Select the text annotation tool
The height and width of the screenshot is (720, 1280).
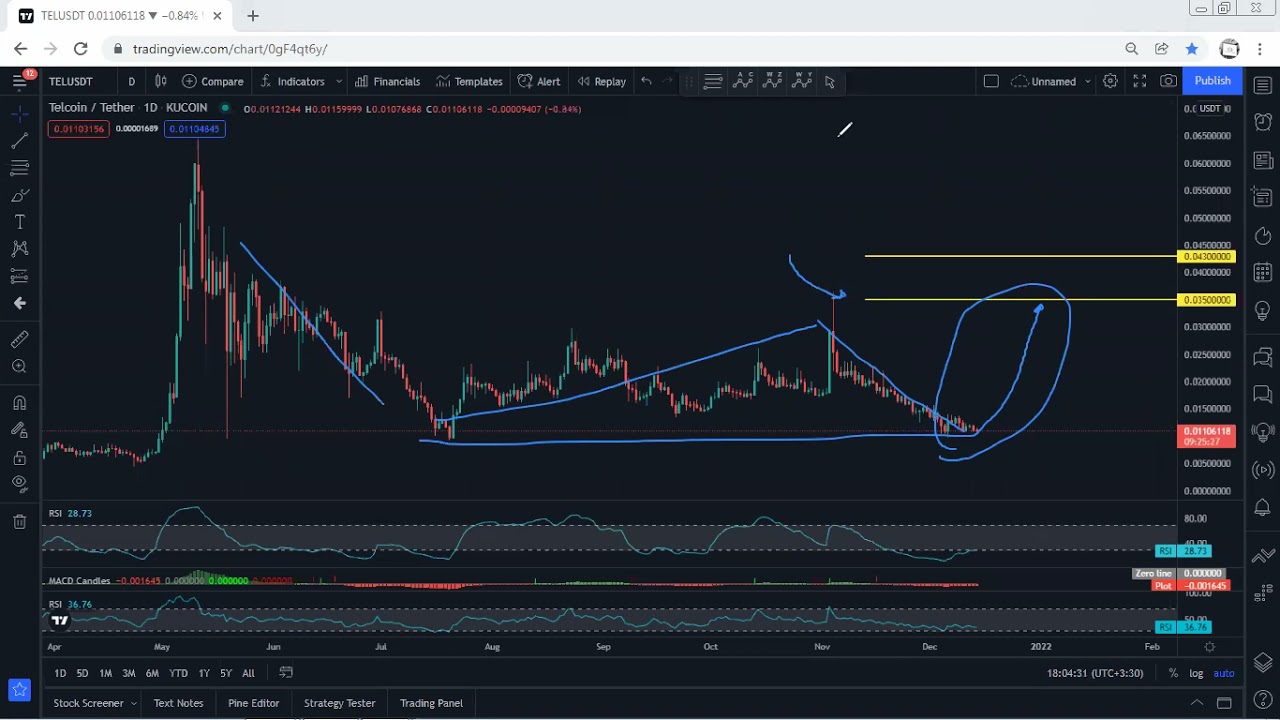[19, 222]
